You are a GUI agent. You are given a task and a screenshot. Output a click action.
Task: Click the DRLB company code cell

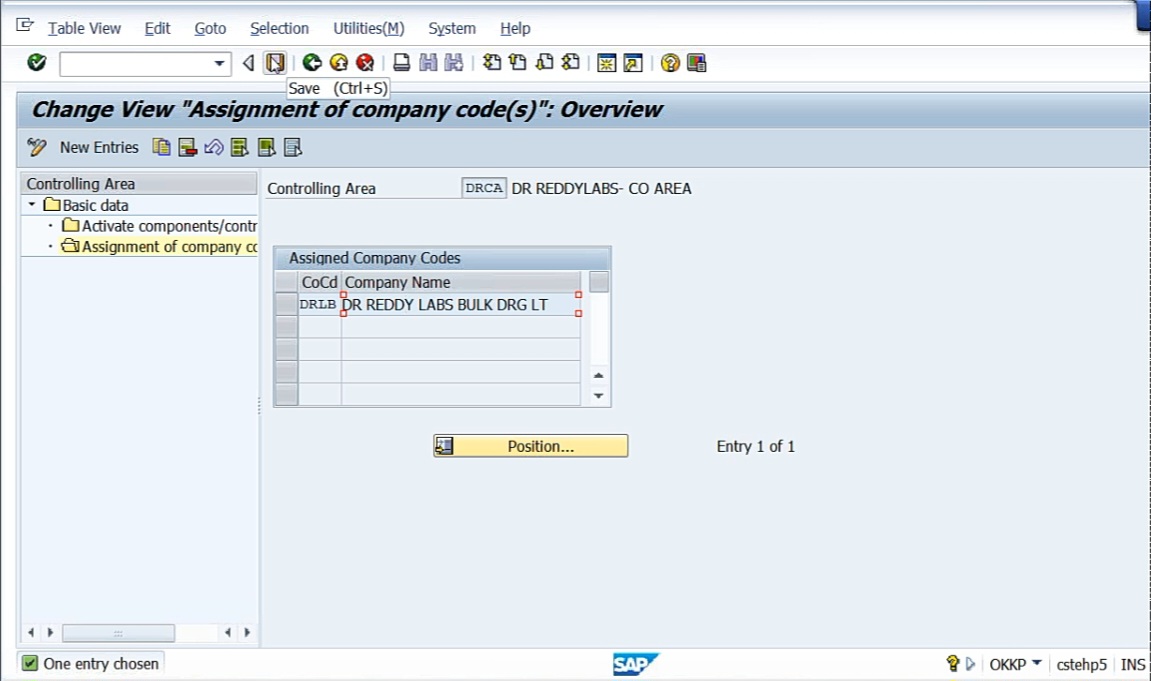[319, 305]
